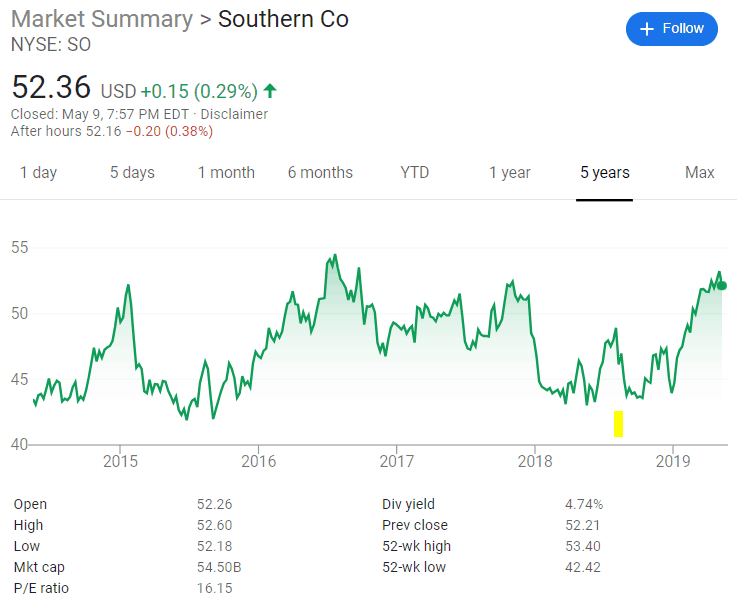Click the 2015 x-axis year label
Image resolution: width=737 pixels, height=603 pixels.
point(120,461)
